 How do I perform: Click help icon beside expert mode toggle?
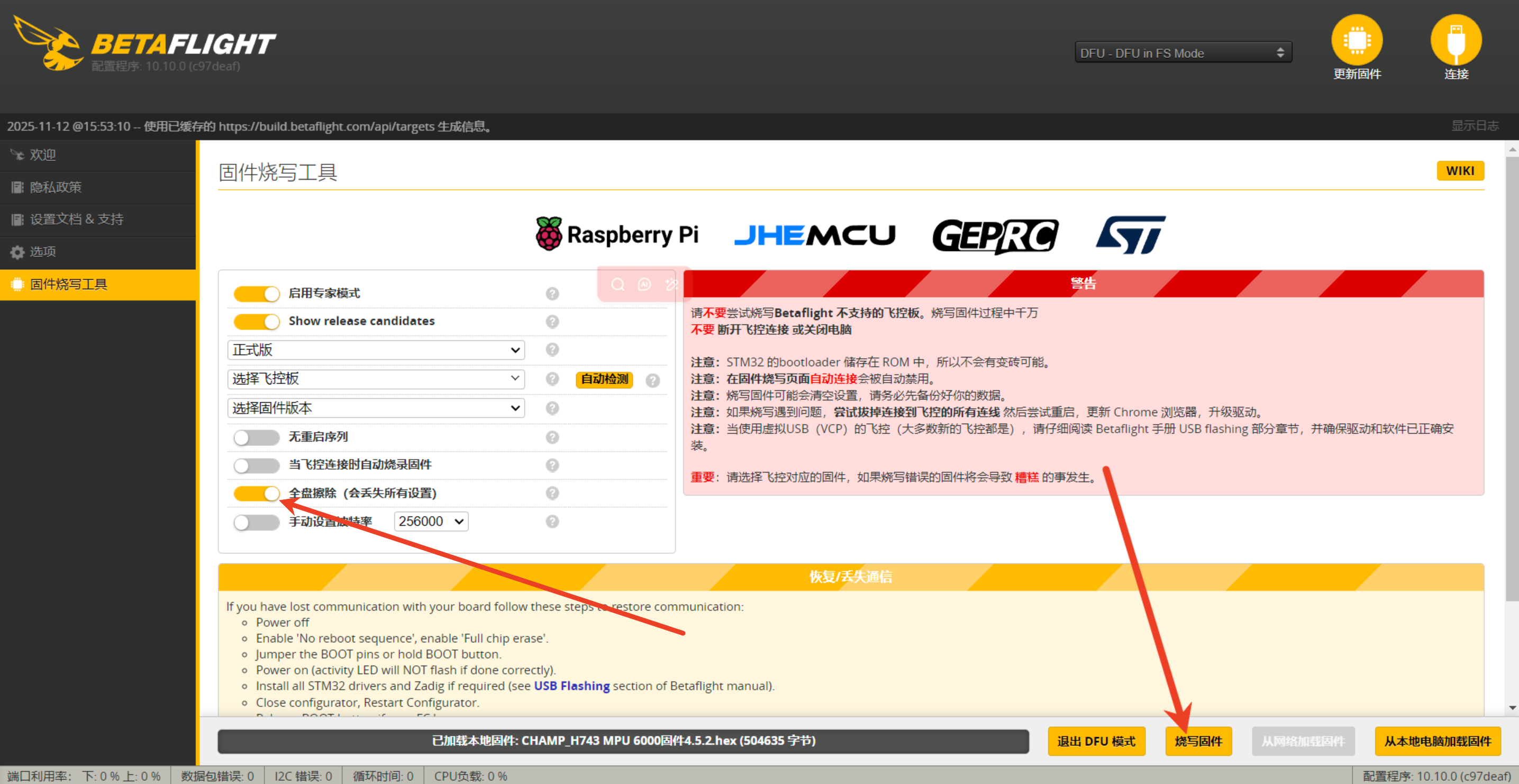[x=552, y=294]
